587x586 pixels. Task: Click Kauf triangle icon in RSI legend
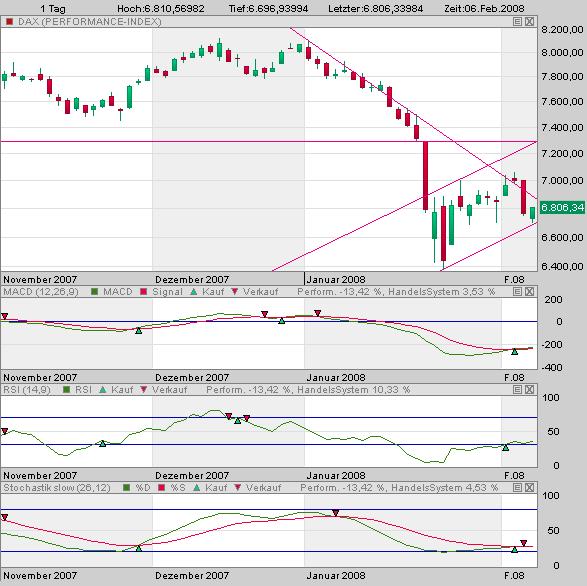(103, 390)
